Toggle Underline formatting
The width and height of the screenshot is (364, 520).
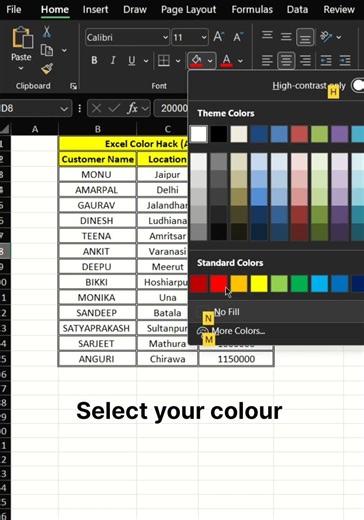coord(132,60)
